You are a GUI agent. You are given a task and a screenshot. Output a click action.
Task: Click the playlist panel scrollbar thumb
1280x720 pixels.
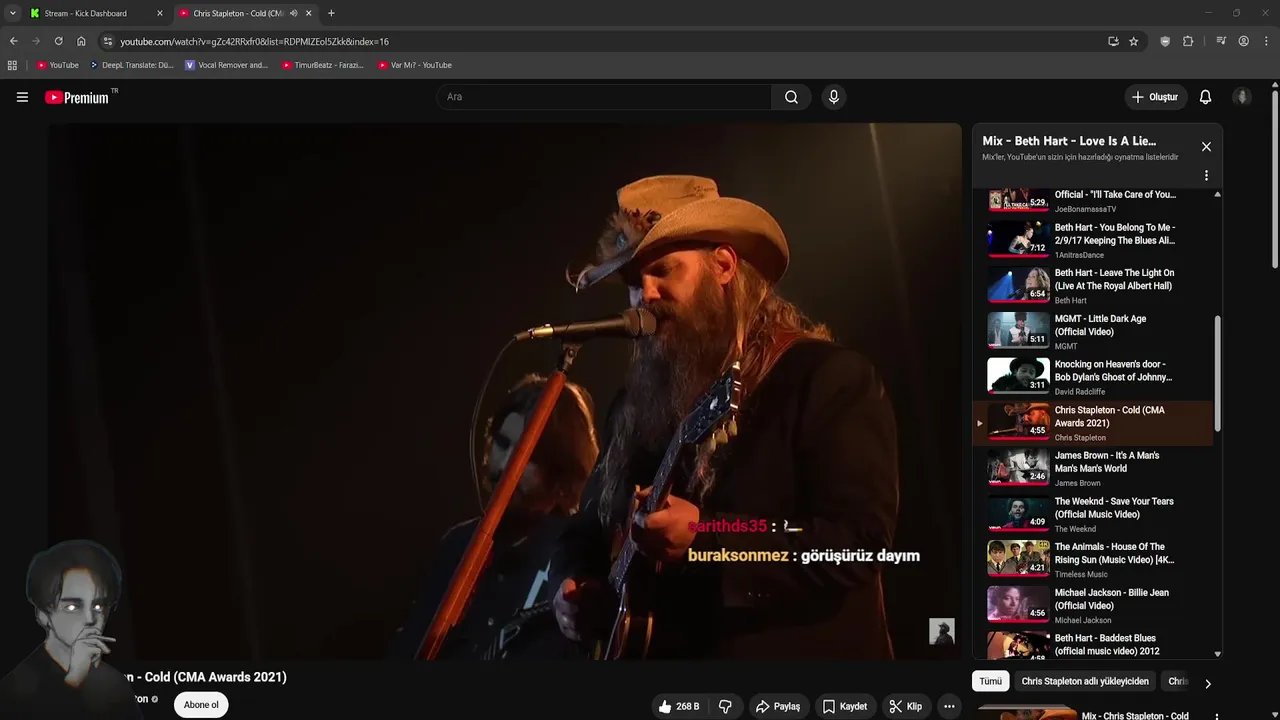pos(1217,374)
